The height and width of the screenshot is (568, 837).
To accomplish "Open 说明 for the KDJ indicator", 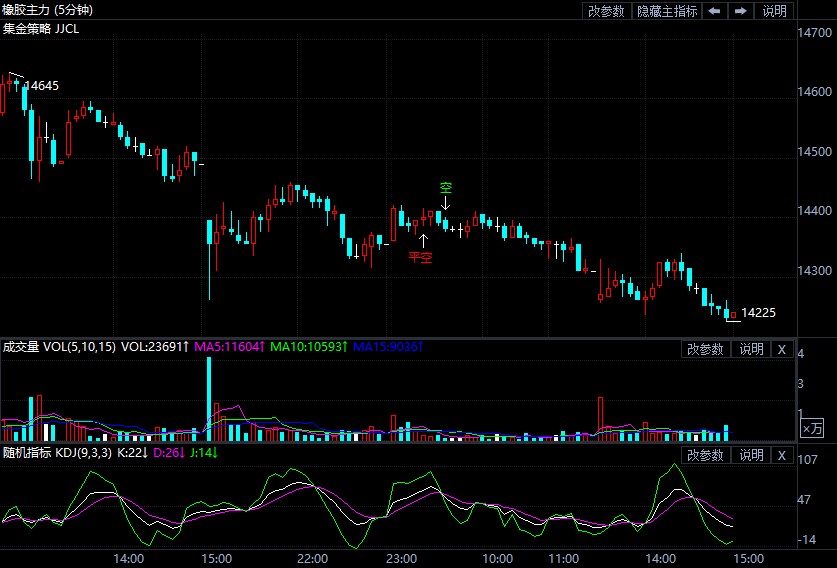I will (x=751, y=455).
